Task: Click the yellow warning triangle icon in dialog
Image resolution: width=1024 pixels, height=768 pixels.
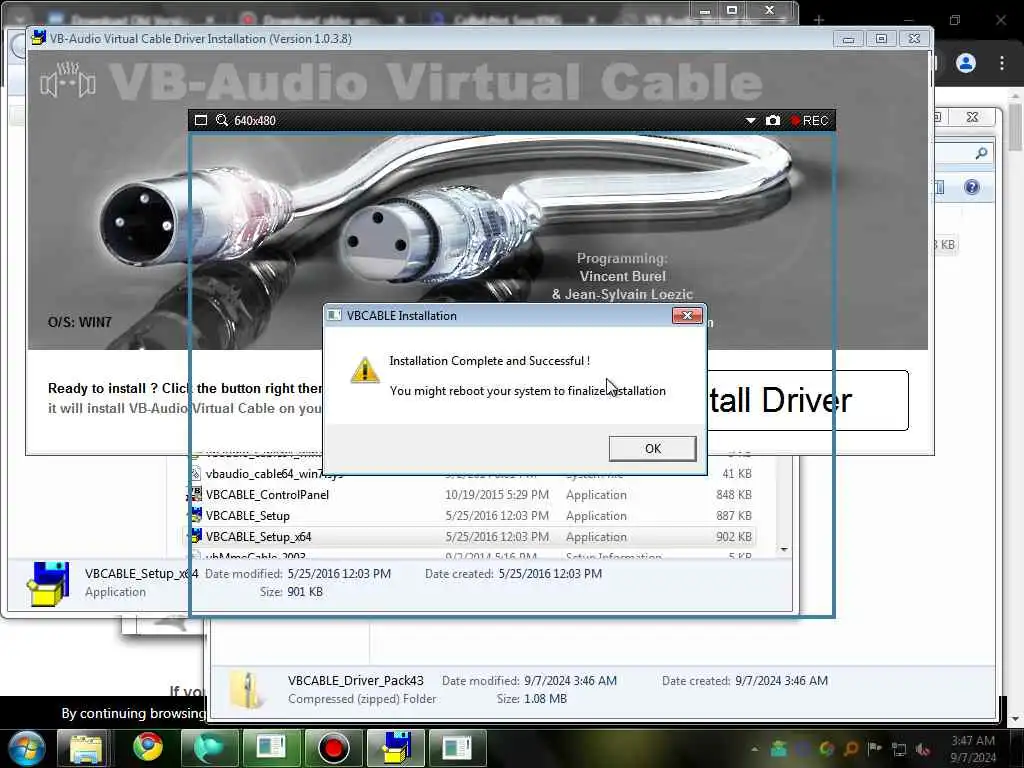Action: pos(364,370)
